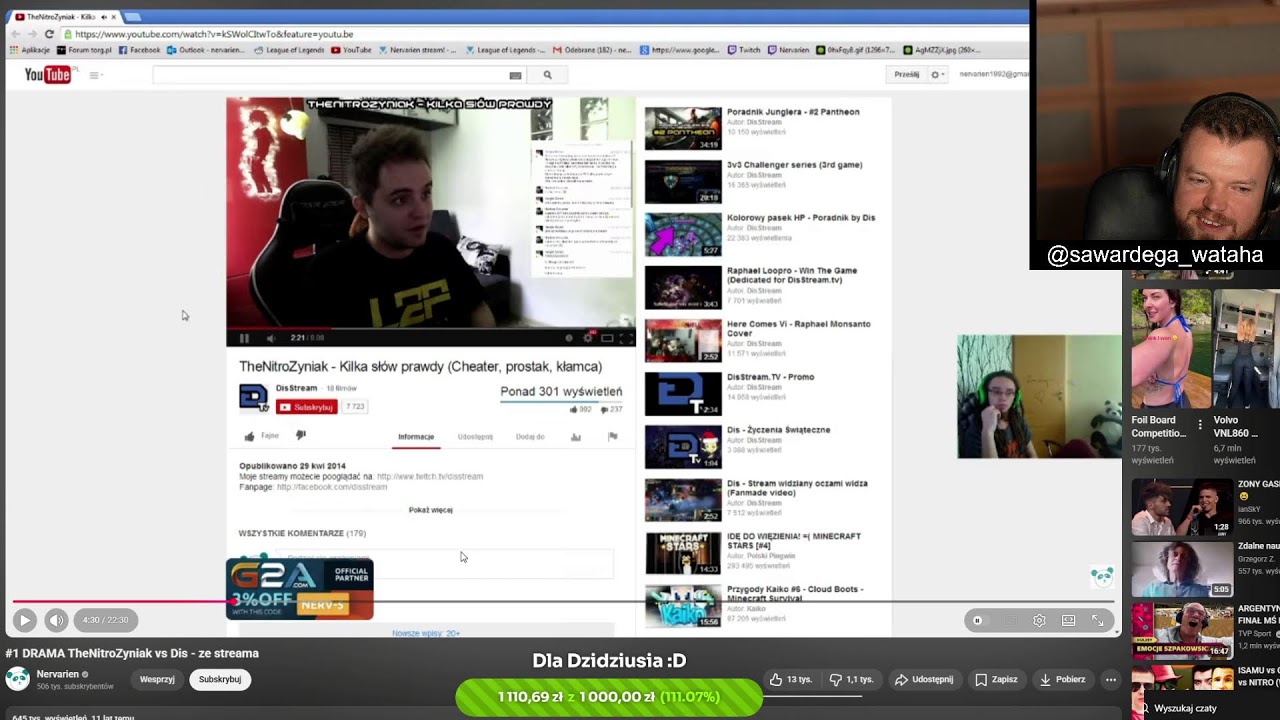Reload the page in the recorded browser
The width and height of the screenshot is (1280, 720).
click(49, 34)
